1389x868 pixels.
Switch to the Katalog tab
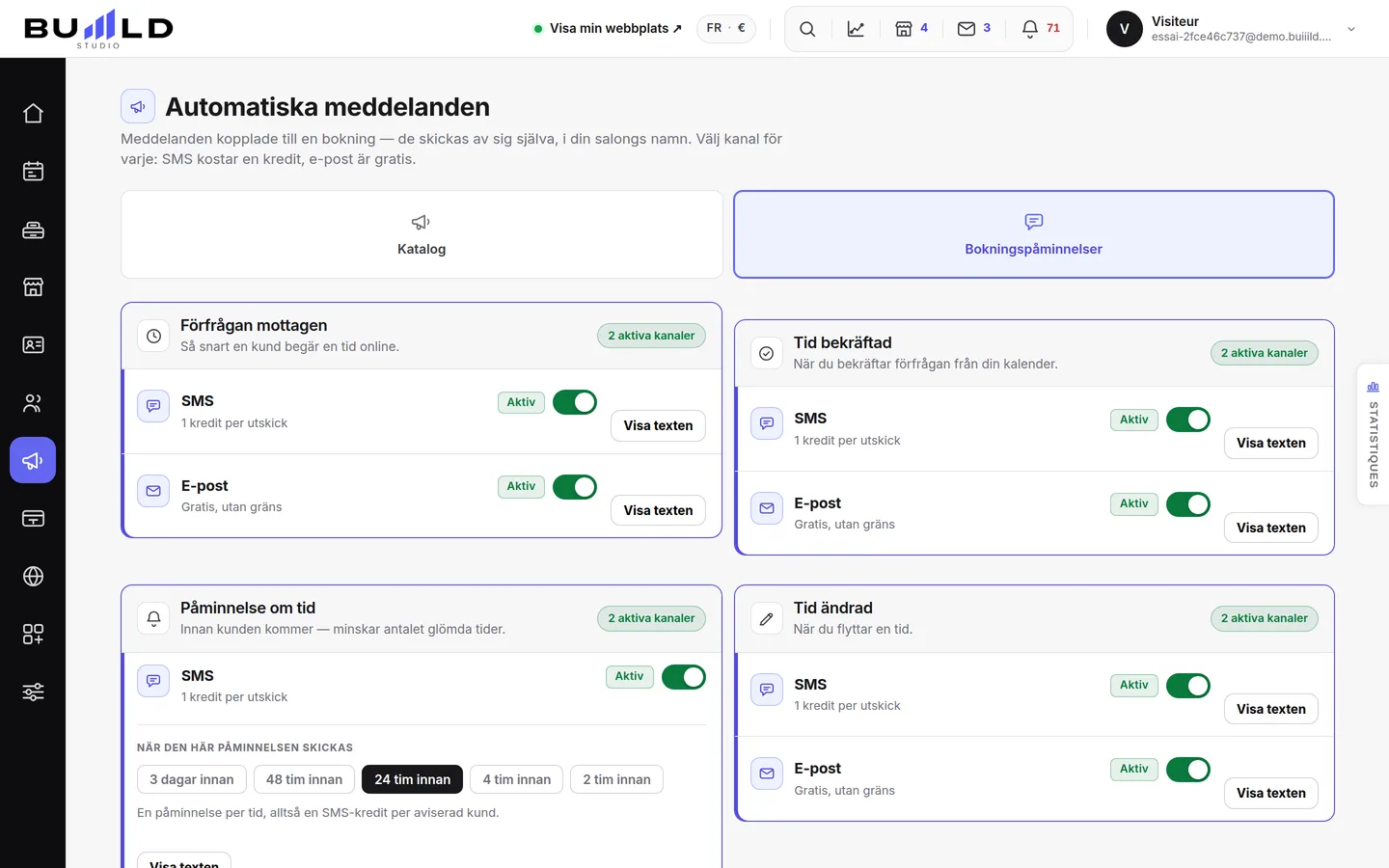tap(422, 234)
